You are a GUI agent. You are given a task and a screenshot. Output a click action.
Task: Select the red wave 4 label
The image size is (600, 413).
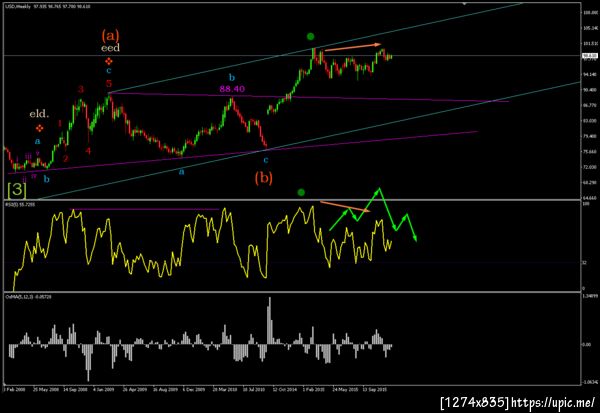click(88, 151)
